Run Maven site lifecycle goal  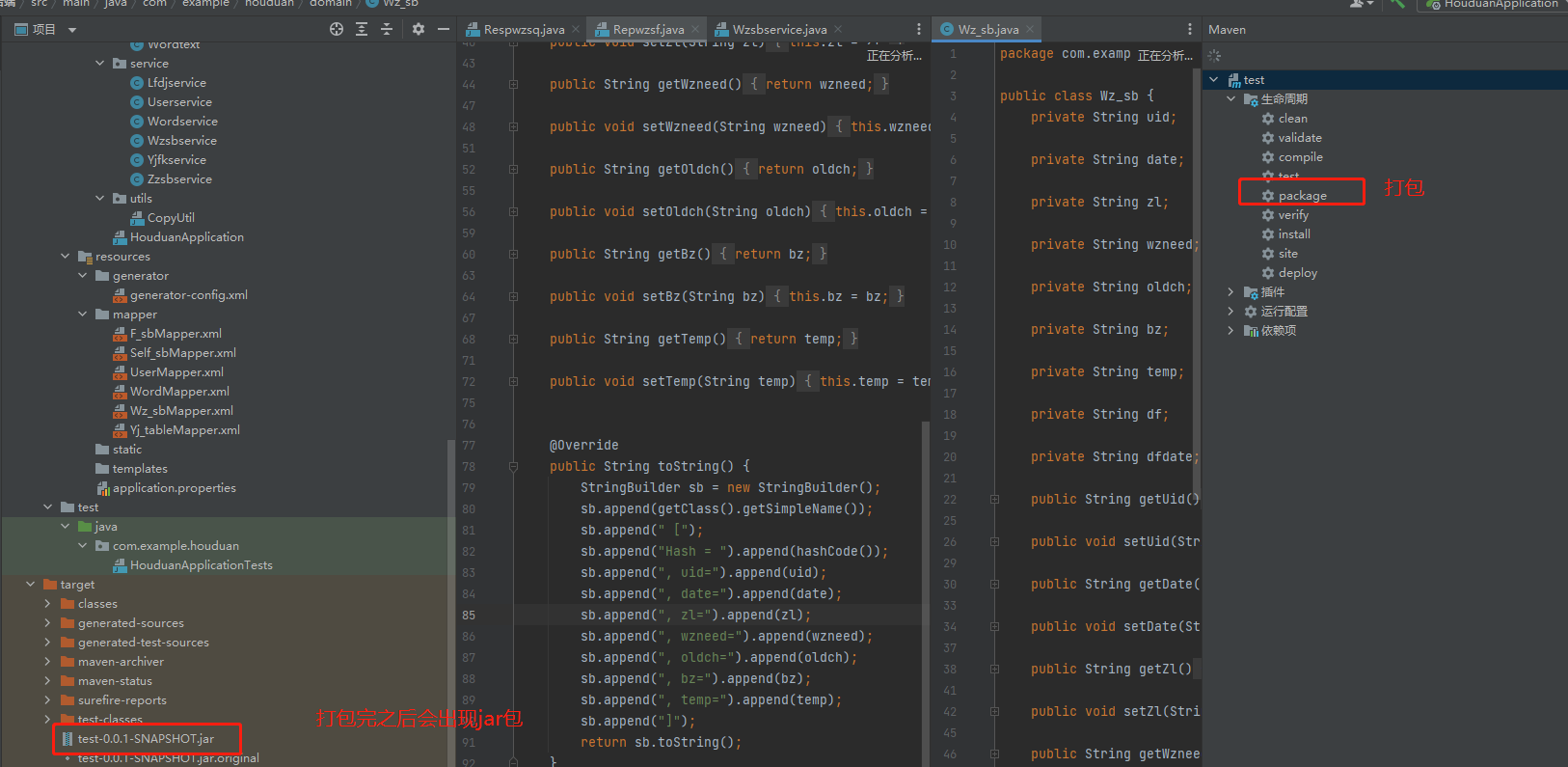click(1280, 254)
